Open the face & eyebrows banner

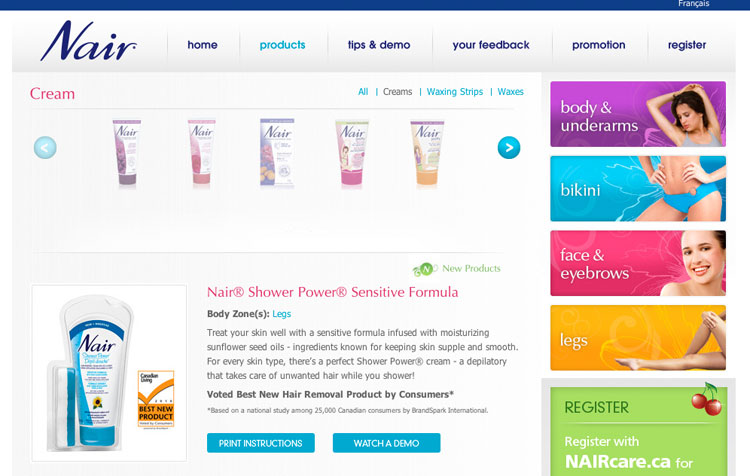638,263
